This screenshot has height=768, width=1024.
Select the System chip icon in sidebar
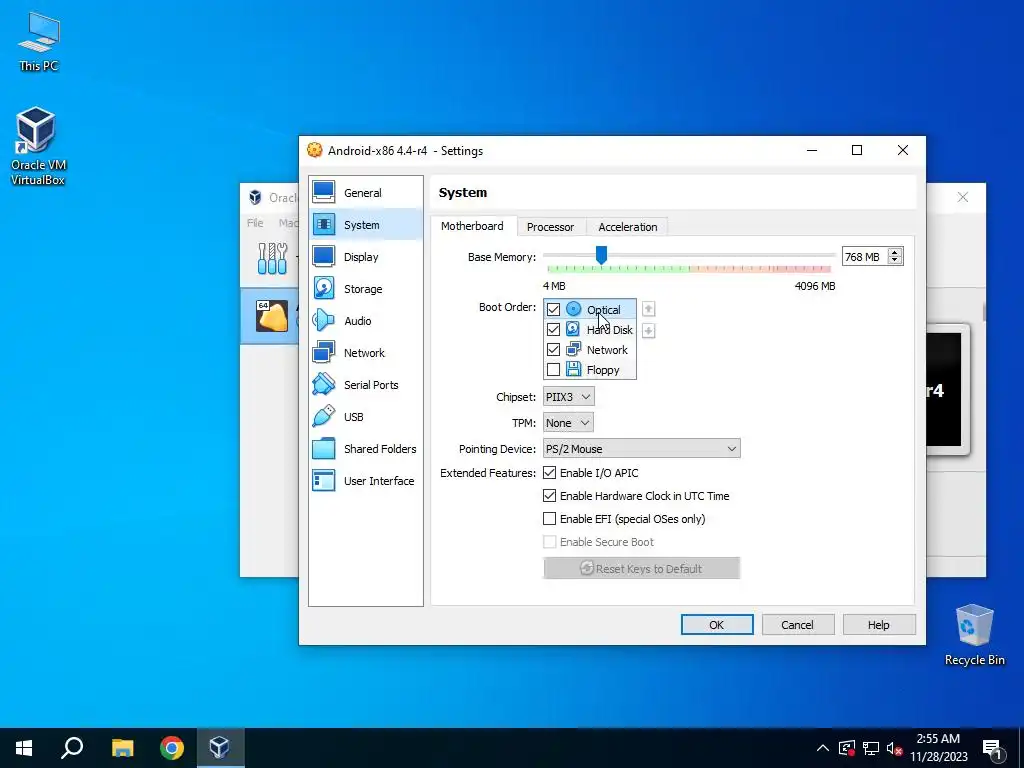323,224
